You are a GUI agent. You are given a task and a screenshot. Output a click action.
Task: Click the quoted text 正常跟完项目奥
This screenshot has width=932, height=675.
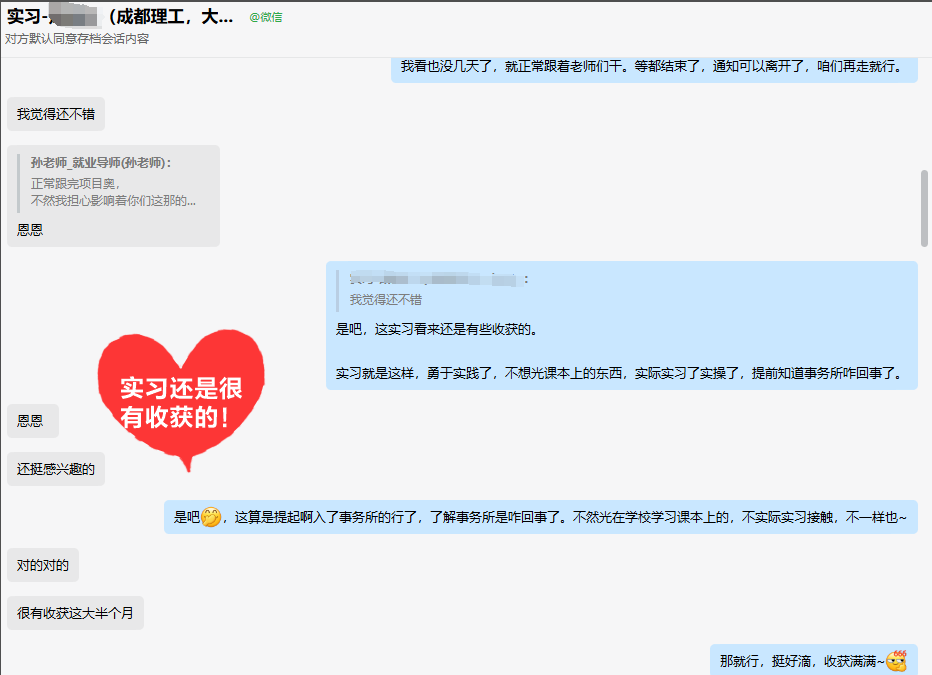[x=75, y=184]
